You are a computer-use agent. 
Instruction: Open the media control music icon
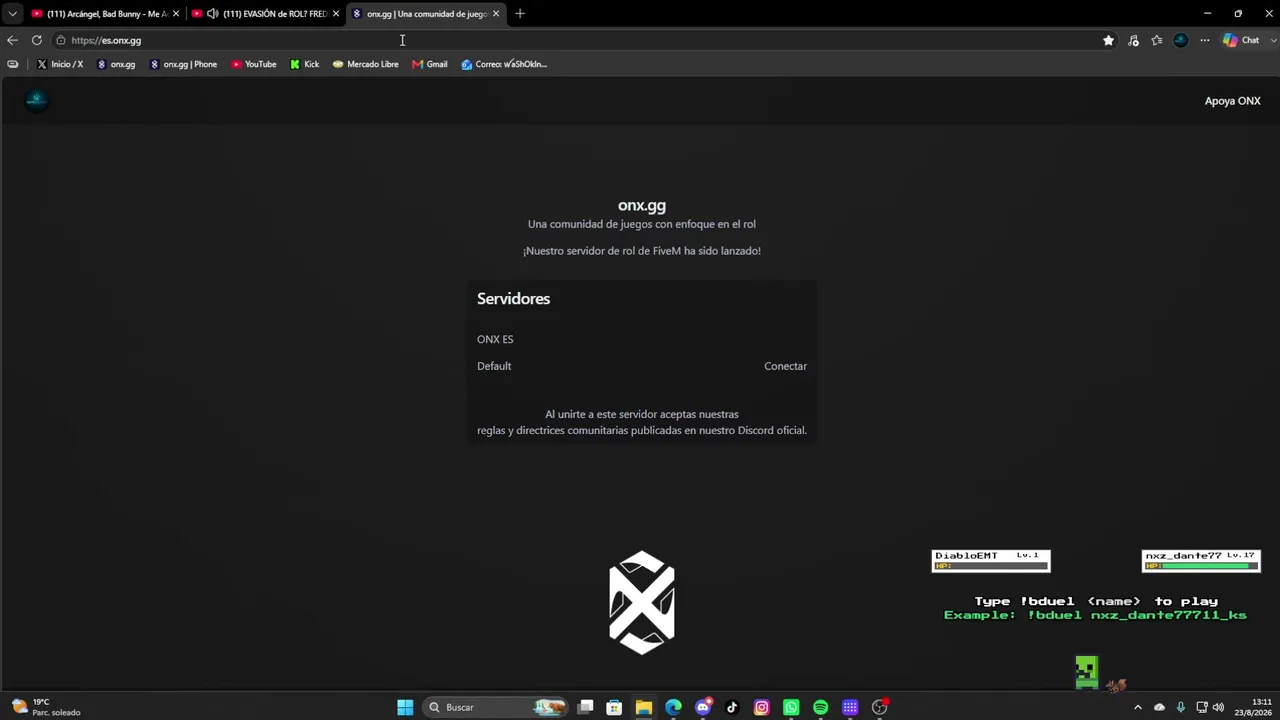pos(1133,40)
